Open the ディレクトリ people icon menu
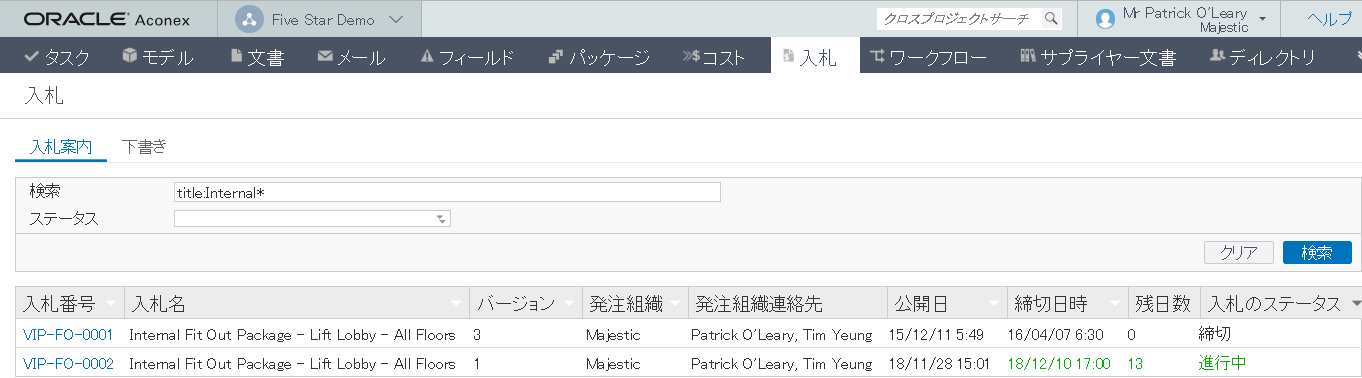The width and height of the screenshot is (1362, 378). click(1262, 57)
